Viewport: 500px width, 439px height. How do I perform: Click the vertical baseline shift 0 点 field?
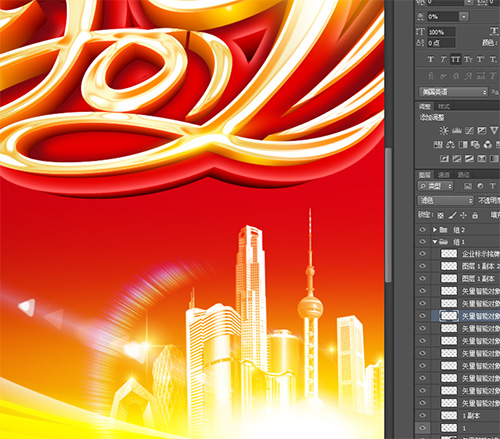(441, 43)
